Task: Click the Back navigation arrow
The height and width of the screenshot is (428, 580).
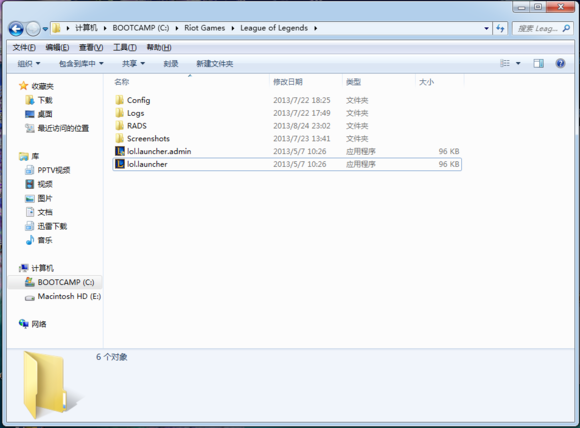Action: [16, 28]
